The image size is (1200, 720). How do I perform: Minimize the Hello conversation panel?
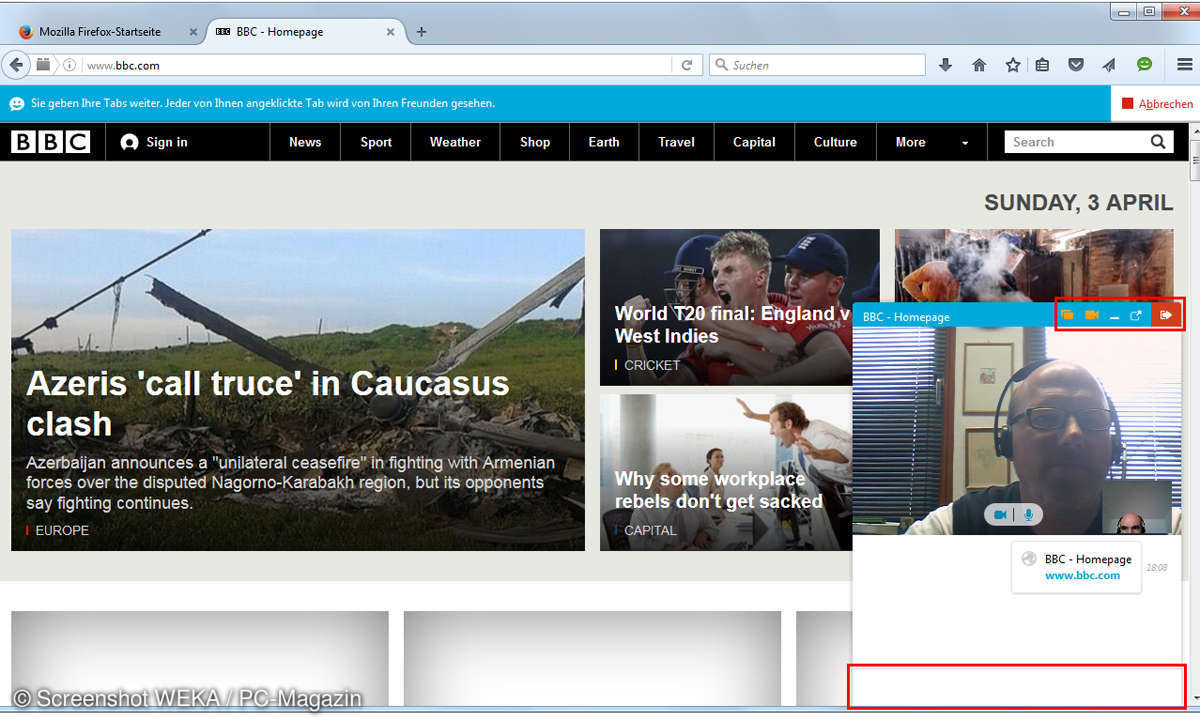point(1114,316)
